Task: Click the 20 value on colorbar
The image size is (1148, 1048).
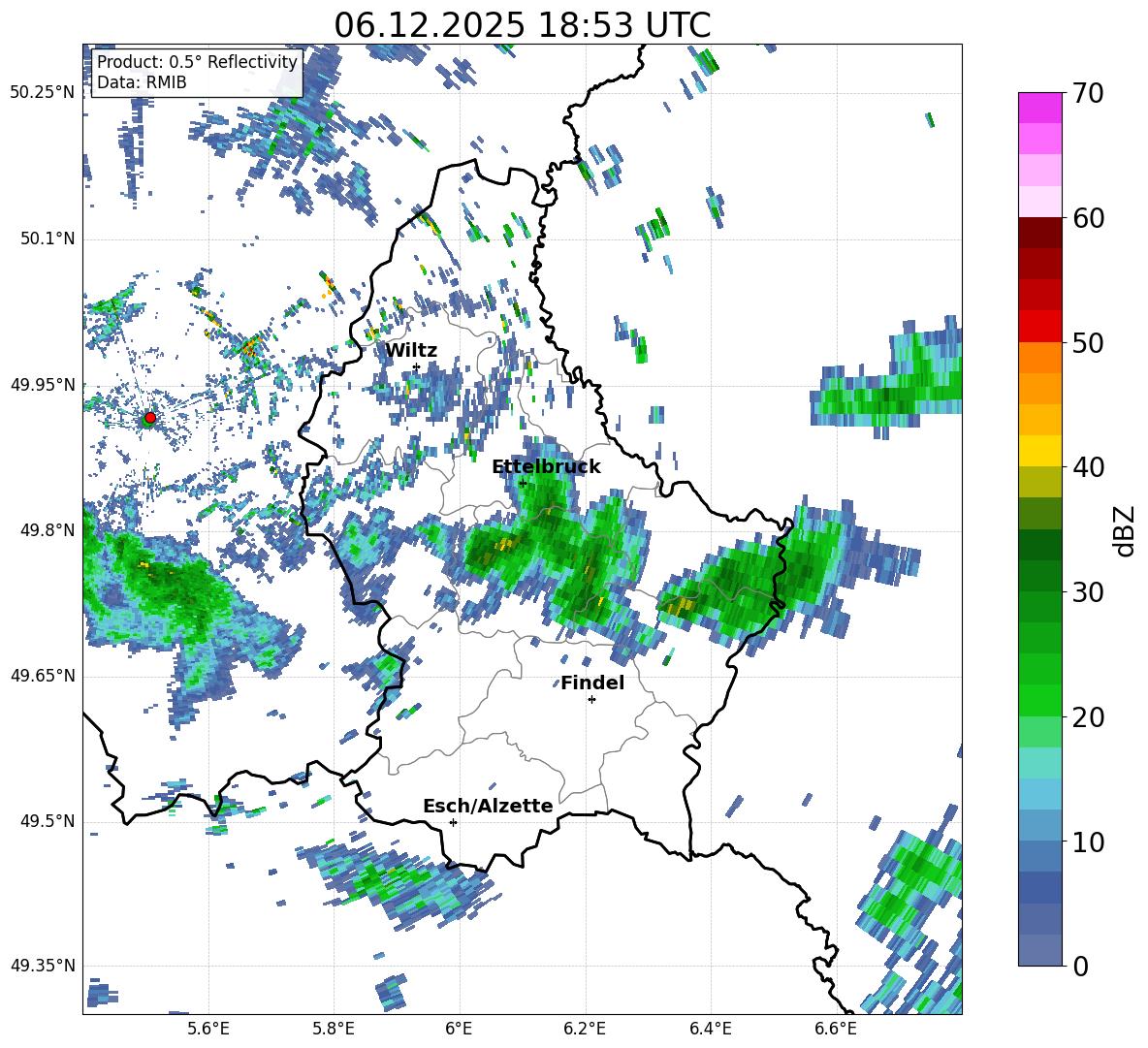Action: [1088, 717]
